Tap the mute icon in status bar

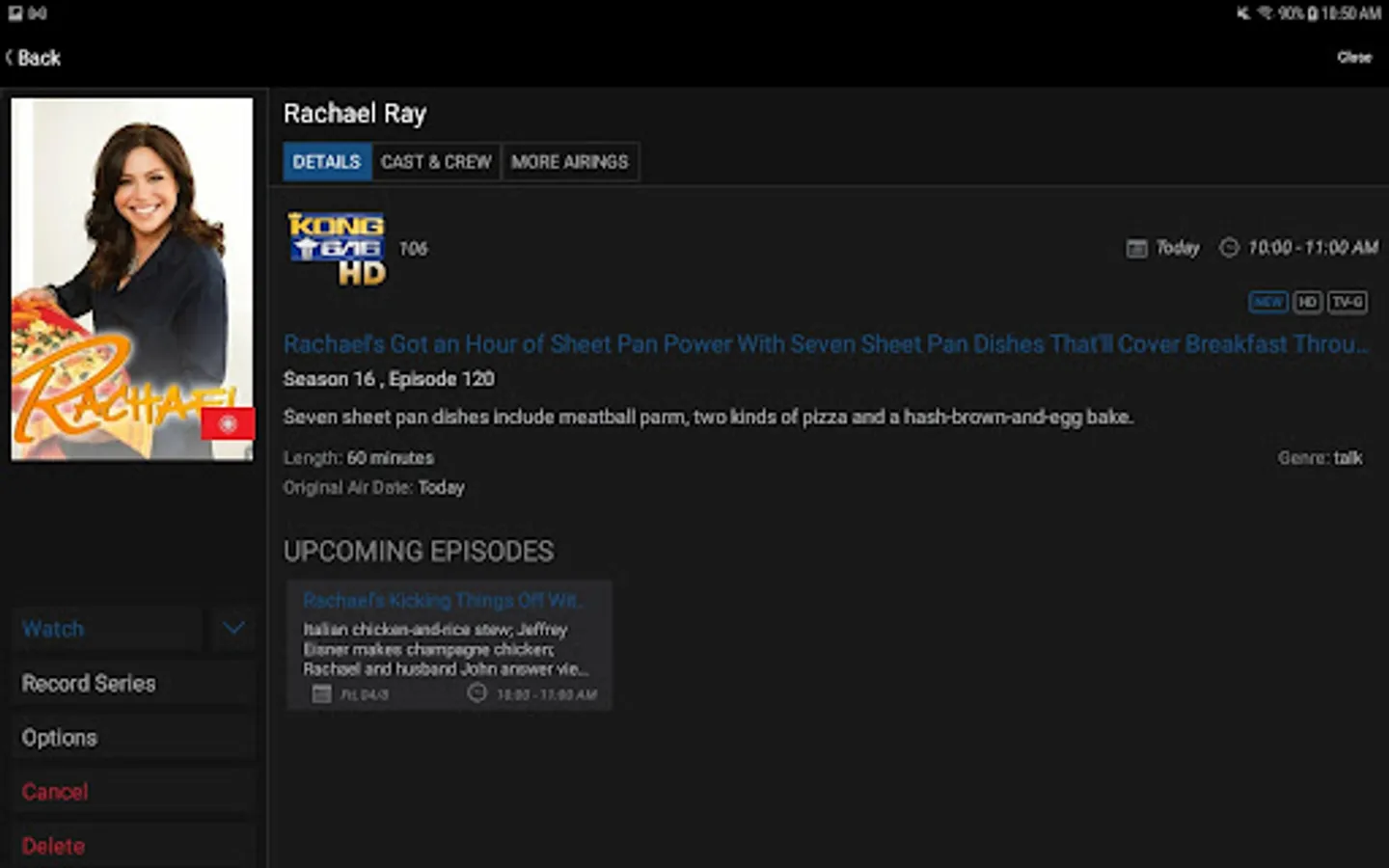click(1243, 14)
